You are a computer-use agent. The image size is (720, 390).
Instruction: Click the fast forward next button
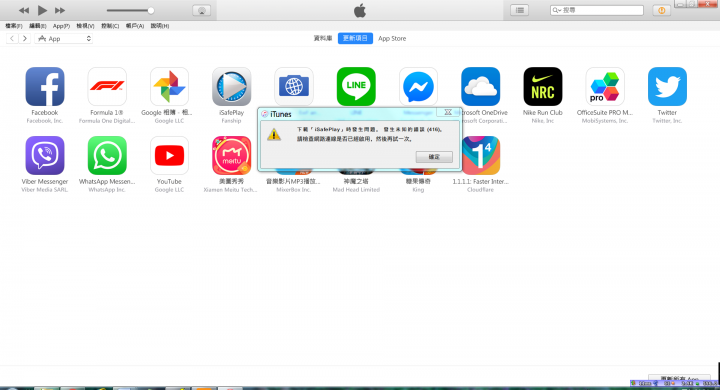(x=60, y=10)
